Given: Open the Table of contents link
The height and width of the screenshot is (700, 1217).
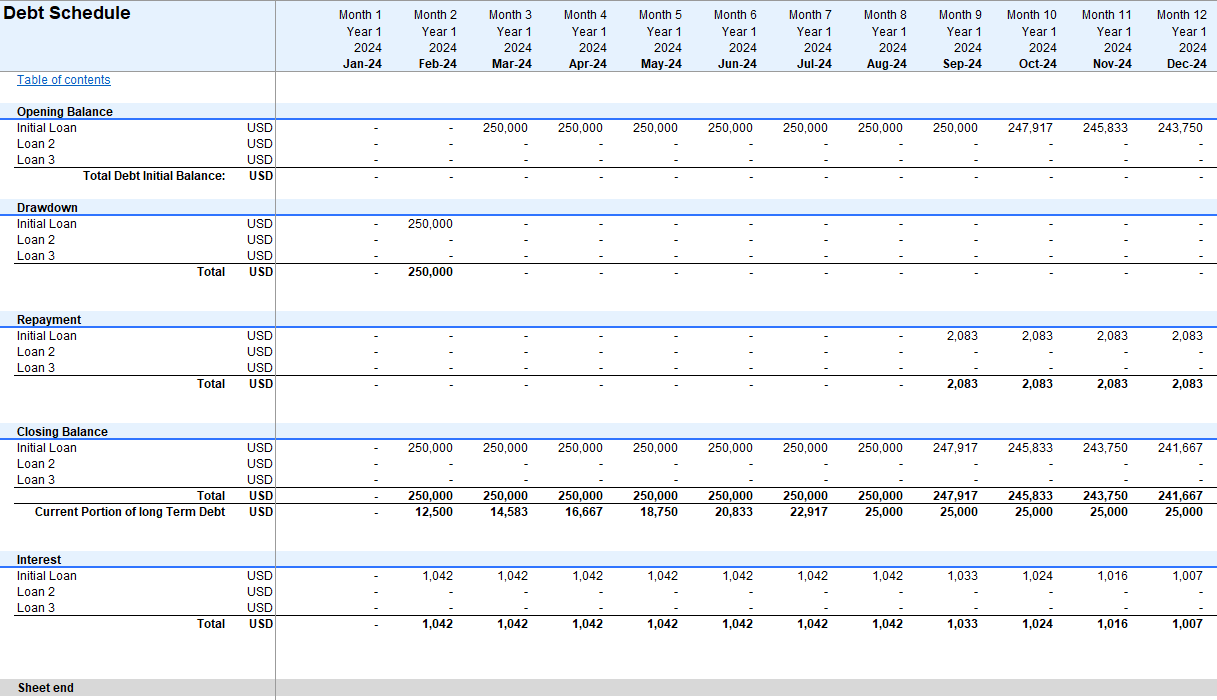Looking at the screenshot, I should 64,80.
